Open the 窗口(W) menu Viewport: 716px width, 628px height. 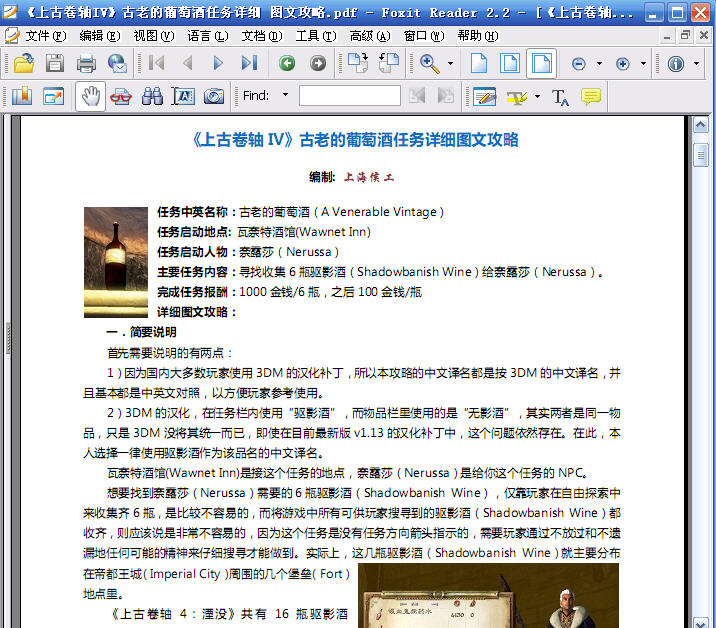(424, 36)
